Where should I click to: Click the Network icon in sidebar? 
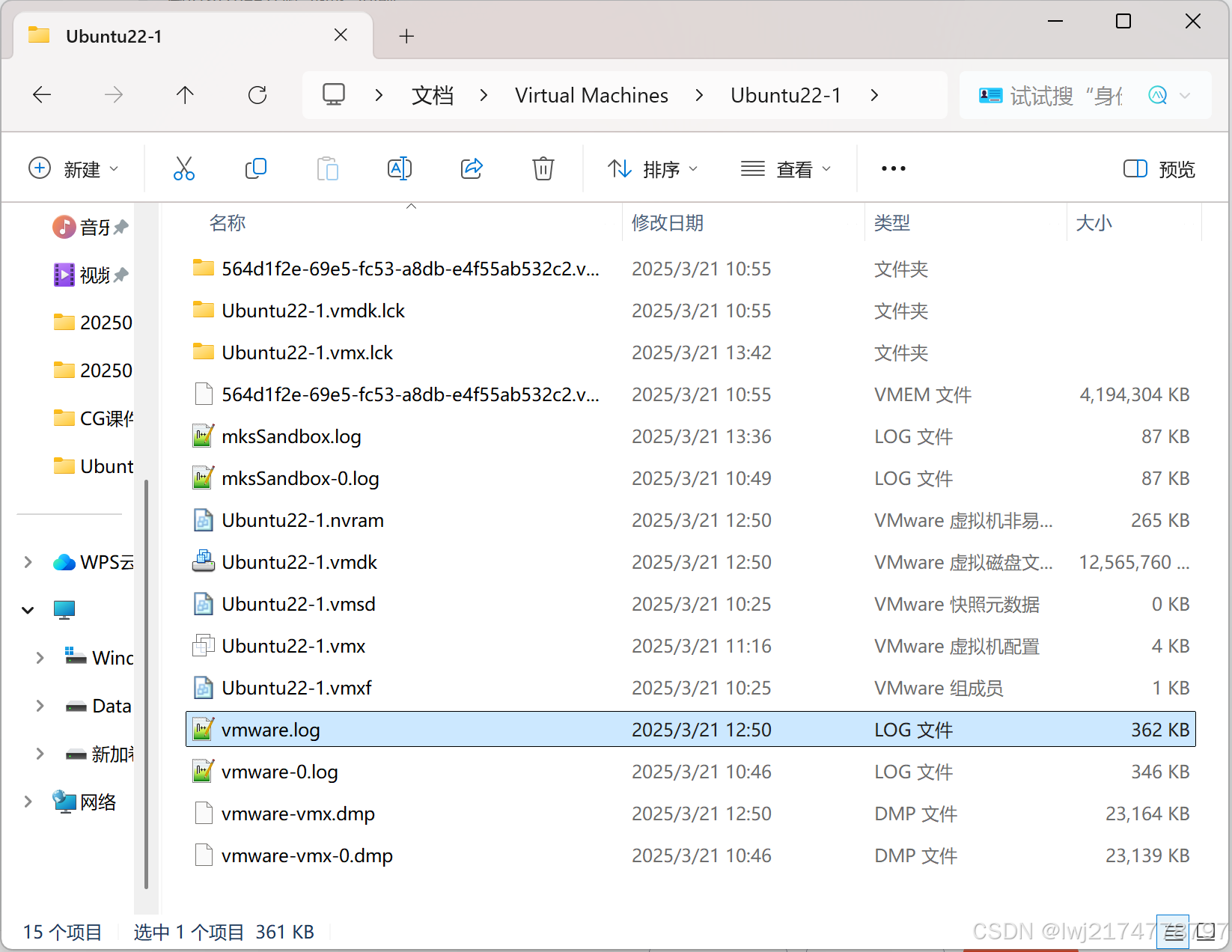[x=64, y=802]
